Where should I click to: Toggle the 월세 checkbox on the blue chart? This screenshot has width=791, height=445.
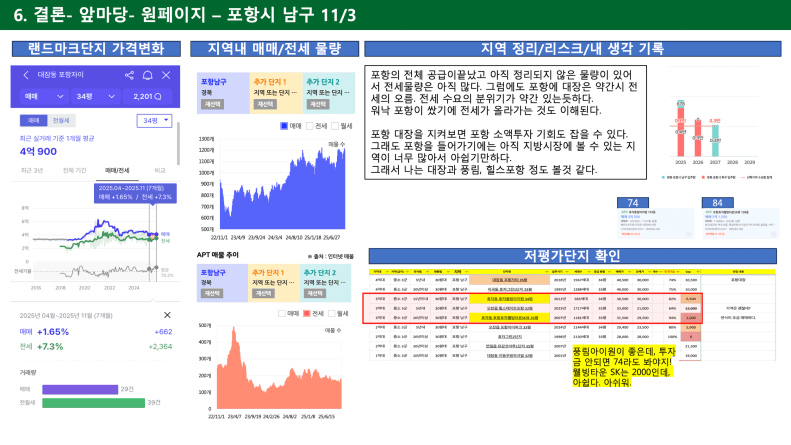pyautogui.click(x=335, y=126)
